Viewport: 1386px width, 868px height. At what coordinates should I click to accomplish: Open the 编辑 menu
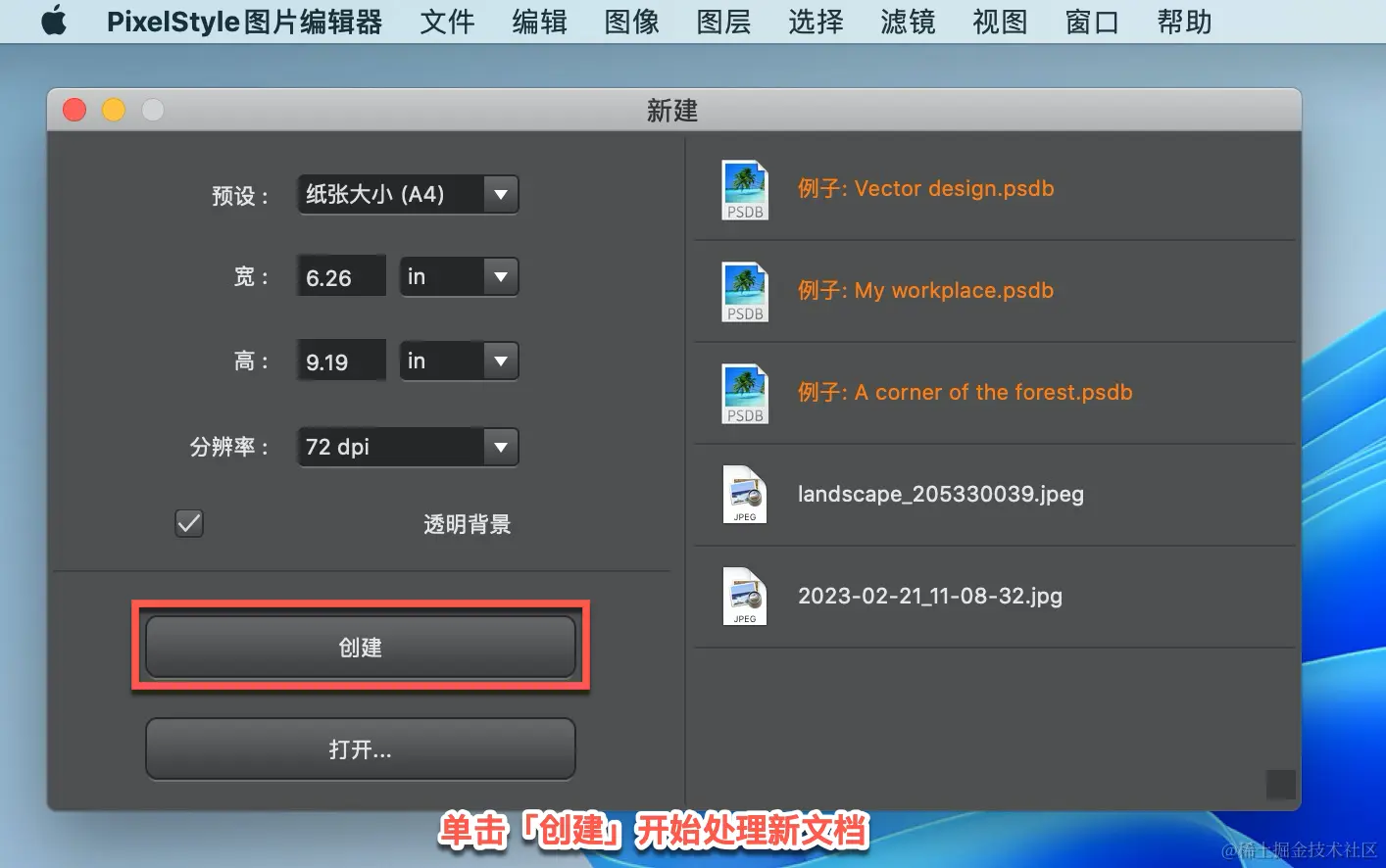tap(539, 22)
